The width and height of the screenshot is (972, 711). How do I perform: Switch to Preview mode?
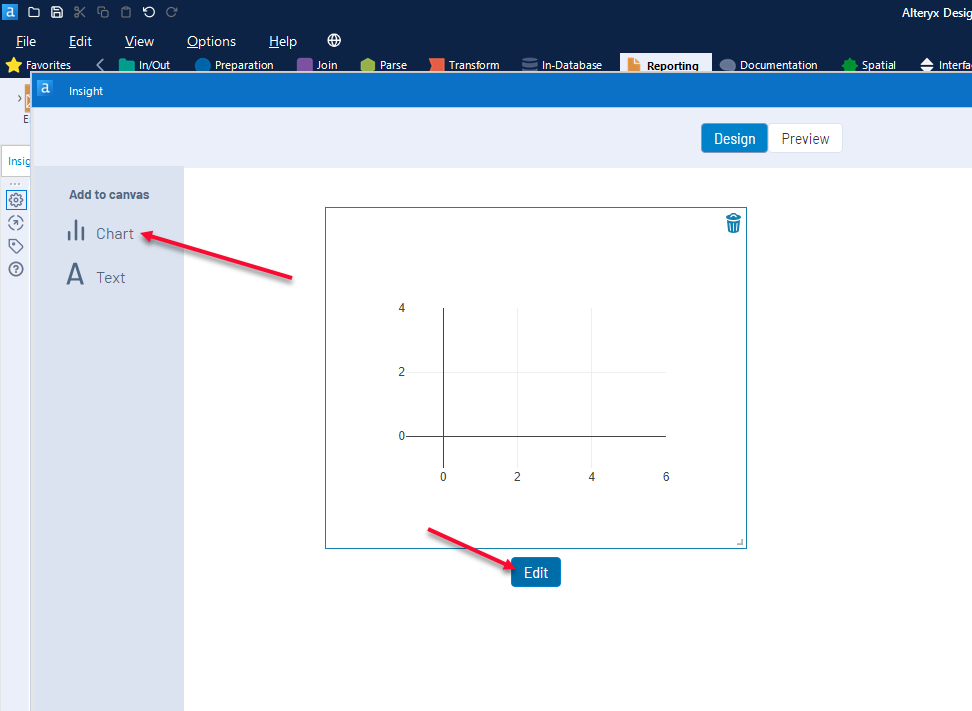(x=805, y=138)
